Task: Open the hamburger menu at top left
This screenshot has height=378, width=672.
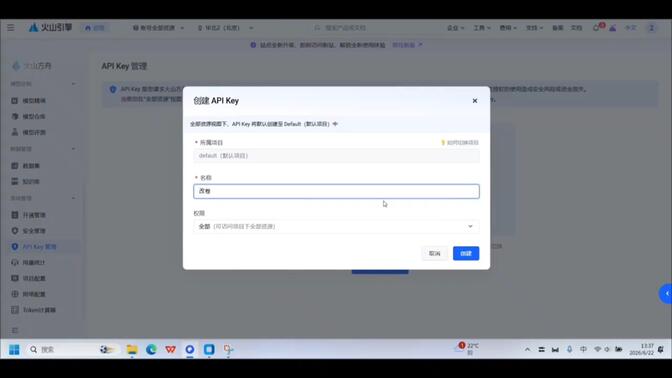Action: 11,28
